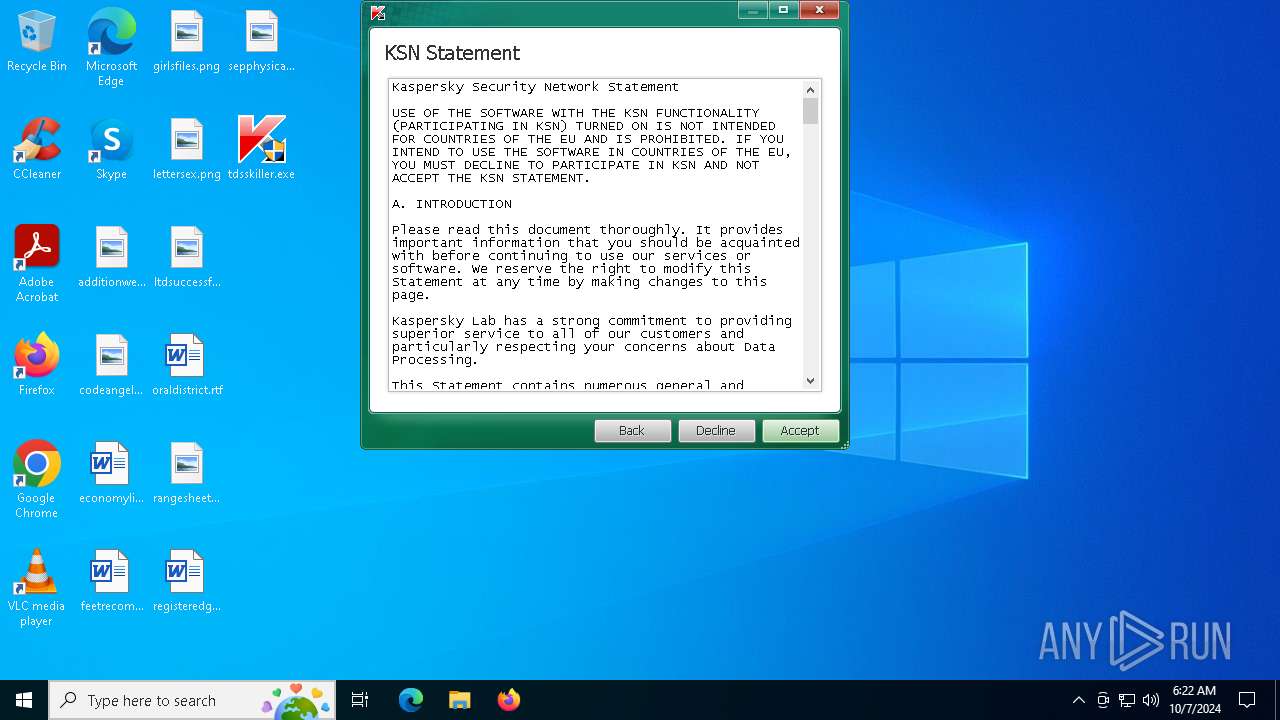
Task: Click the 'Kaspersky Security Network Statement' title line
Action: pos(535,87)
